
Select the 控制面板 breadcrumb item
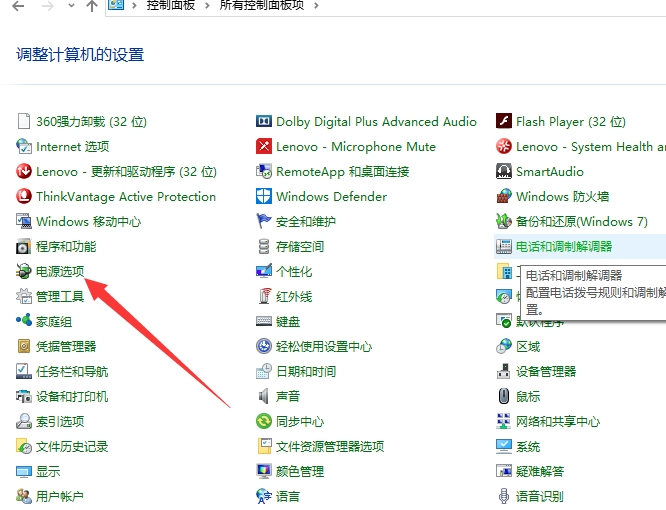[171, 5]
